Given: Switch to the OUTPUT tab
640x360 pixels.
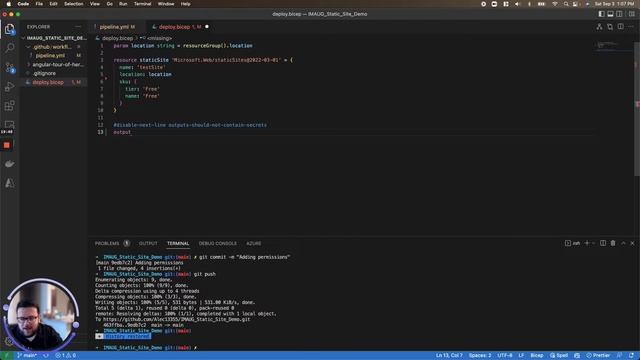Looking at the screenshot, I should (x=148, y=243).
